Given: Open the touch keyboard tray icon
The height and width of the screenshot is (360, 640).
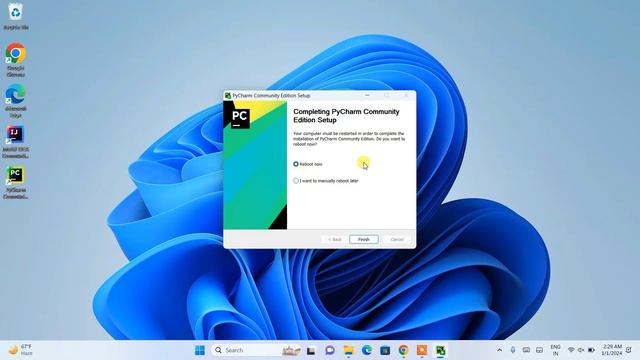Looking at the screenshot, I should coord(526,350).
